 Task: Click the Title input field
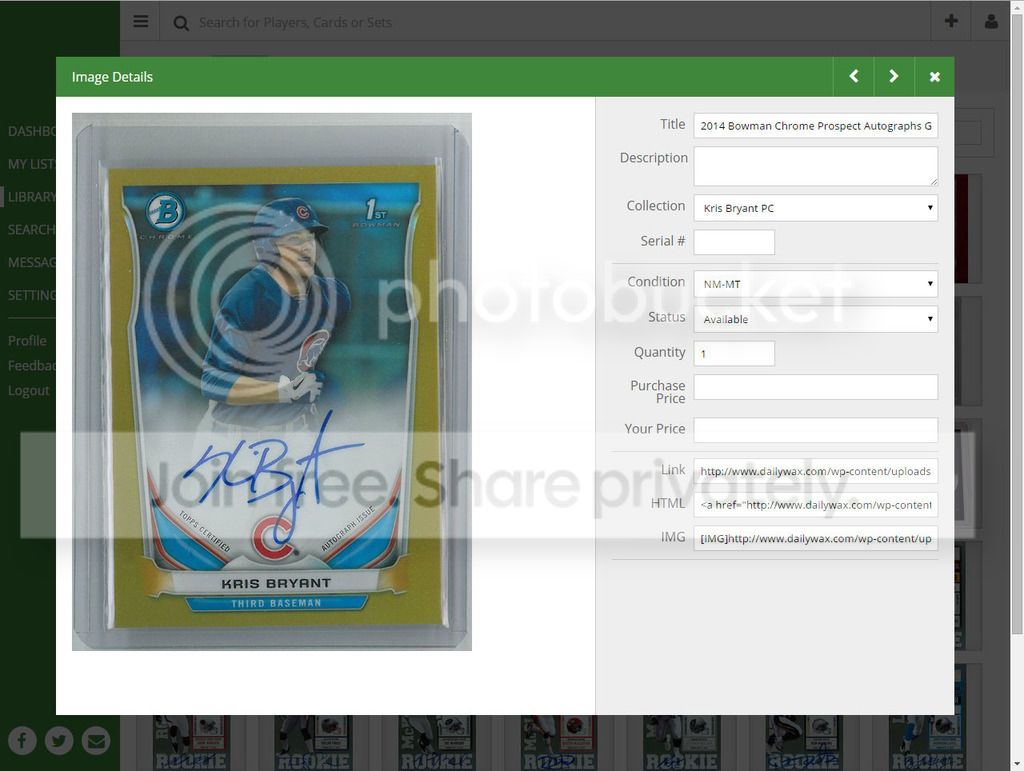coord(816,125)
